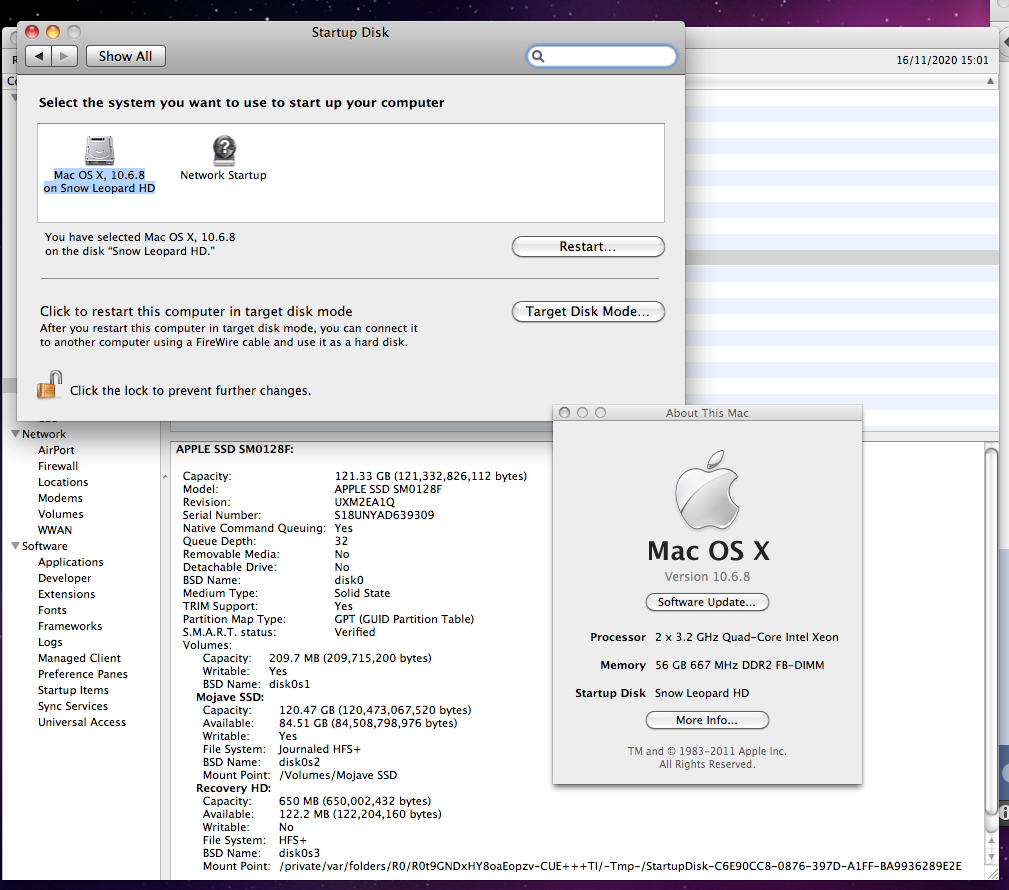Select Managed Client under Software
The height and width of the screenshot is (890, 1009).
pyautogui.click(x=79, y=658)
